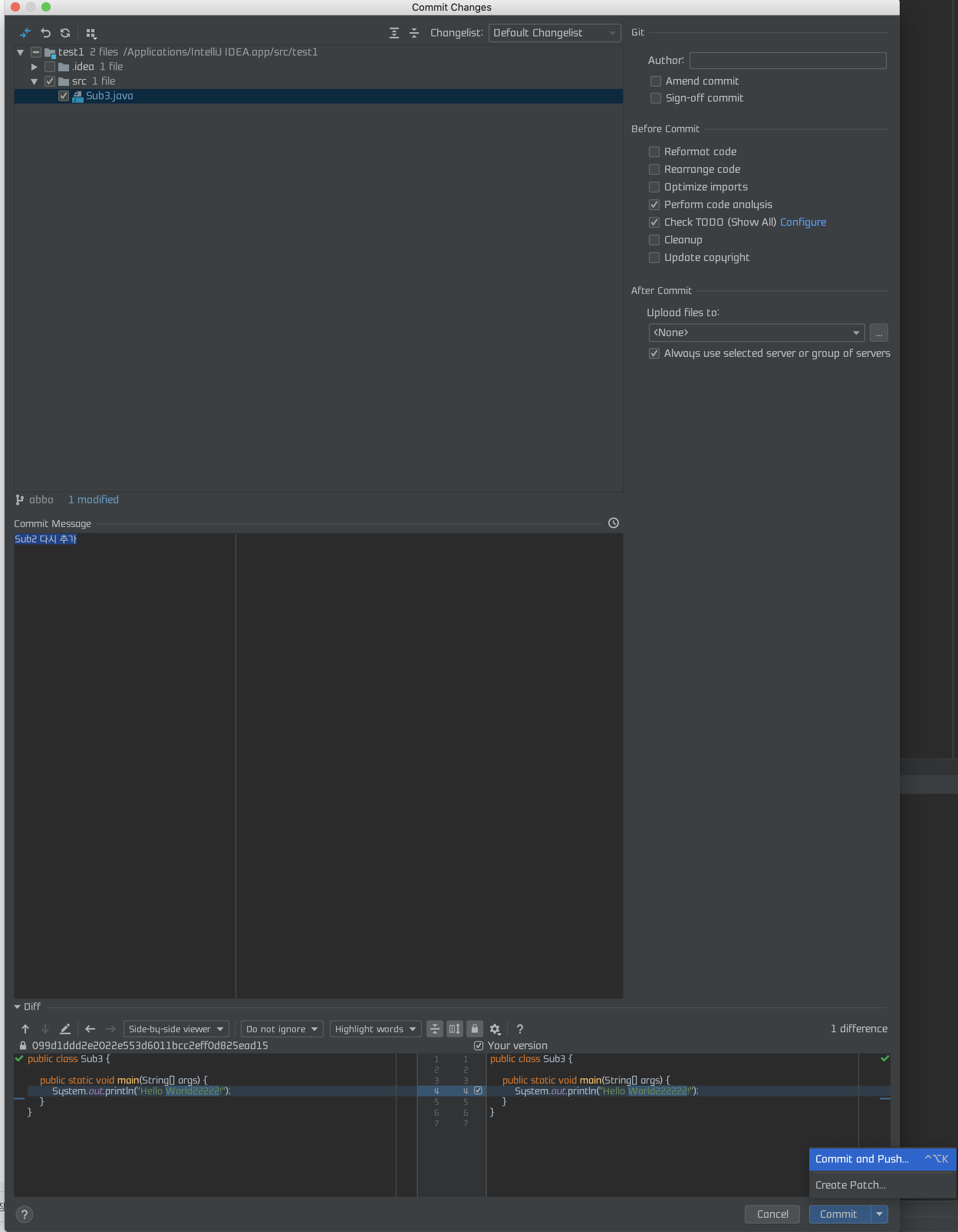Click the Refresh changes icon
Viewport: 958px width, 1232px height.
(x=66, y=33)
